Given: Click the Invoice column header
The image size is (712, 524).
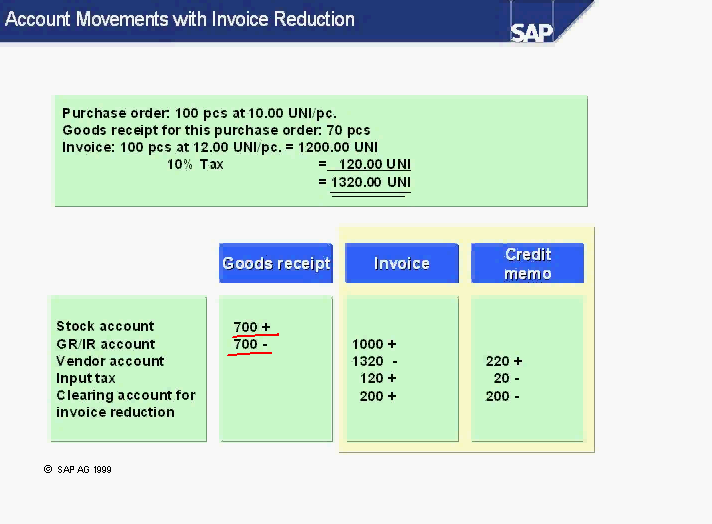Looking at the screenshot, I should [x=402, y=263].
